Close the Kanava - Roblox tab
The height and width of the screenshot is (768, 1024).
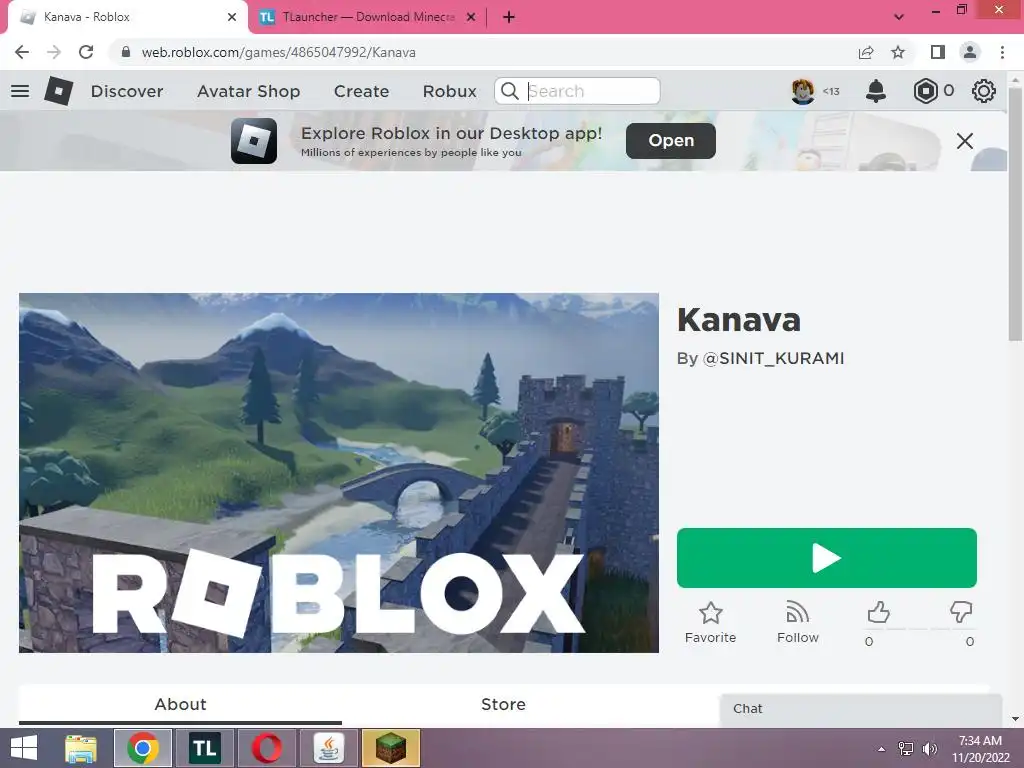tap(231, 17)
